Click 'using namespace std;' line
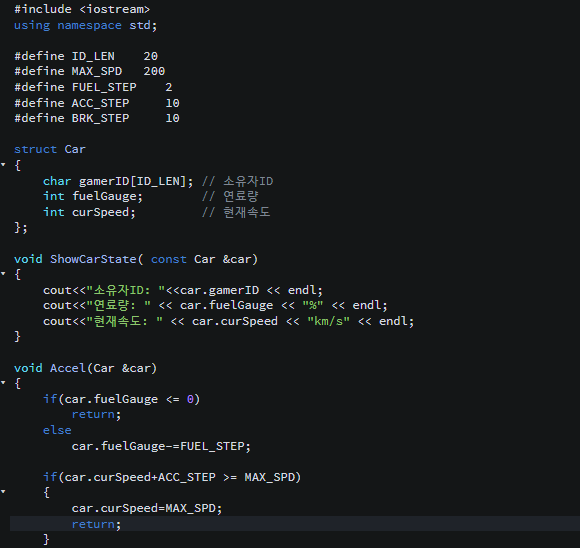Image resolution: width=580 pixels, height=548 pixels. pos(85,25)
